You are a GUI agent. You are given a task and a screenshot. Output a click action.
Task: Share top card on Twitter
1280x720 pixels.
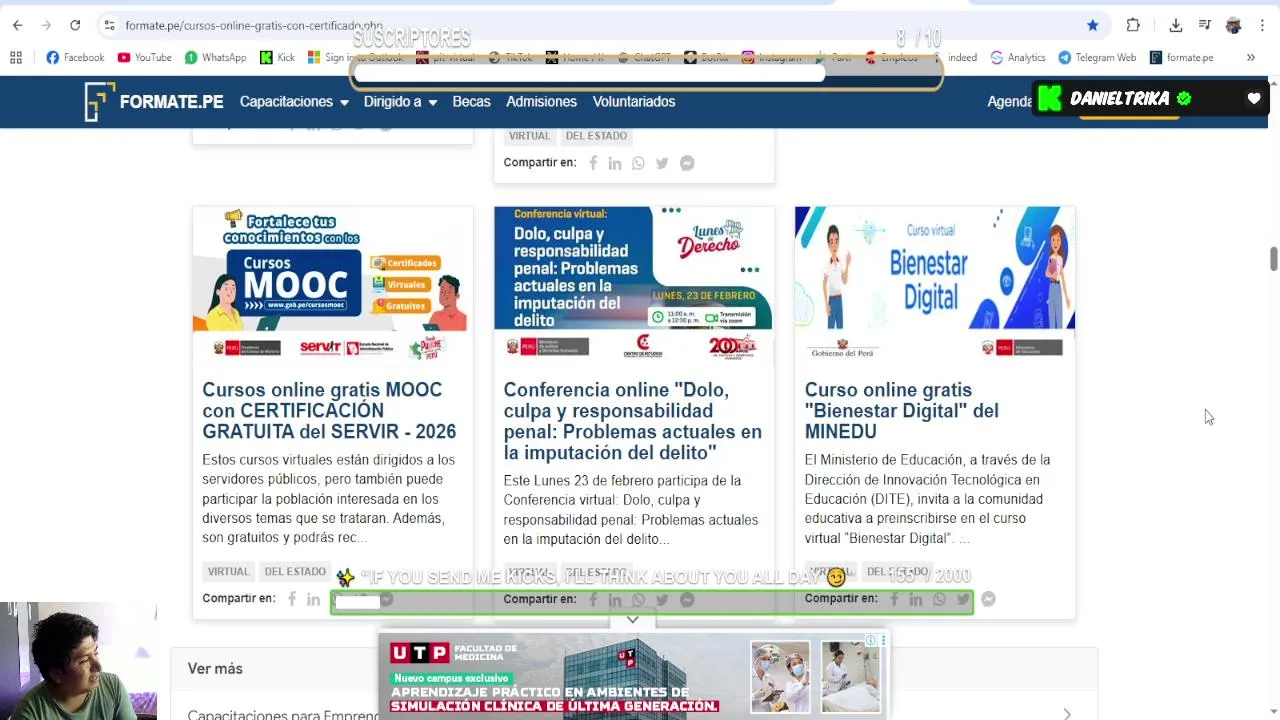tap(662, 163)
